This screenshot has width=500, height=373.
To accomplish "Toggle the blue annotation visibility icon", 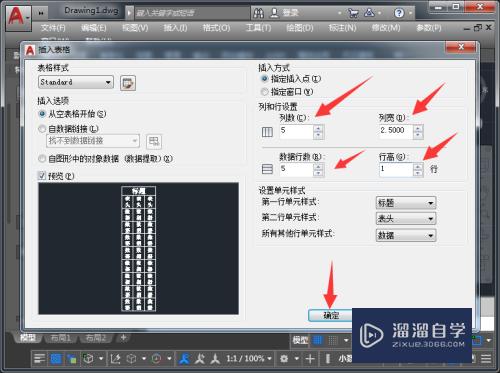I will [x=184, y=359].
